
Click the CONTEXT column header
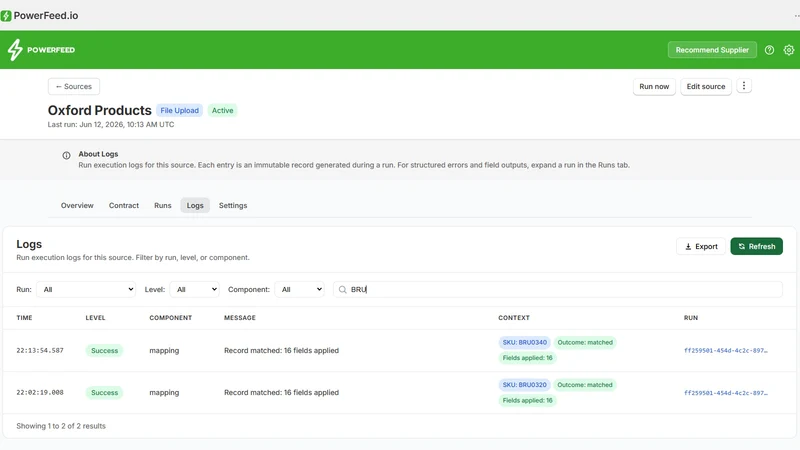pos(514,318)
